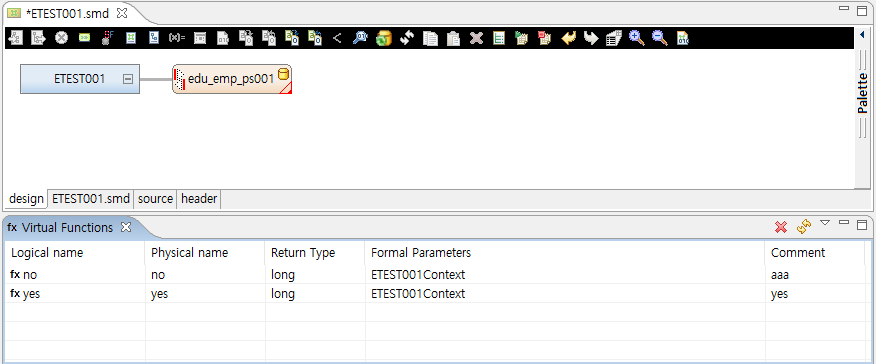Click the red square notes toolbar icon

point(545,38)
